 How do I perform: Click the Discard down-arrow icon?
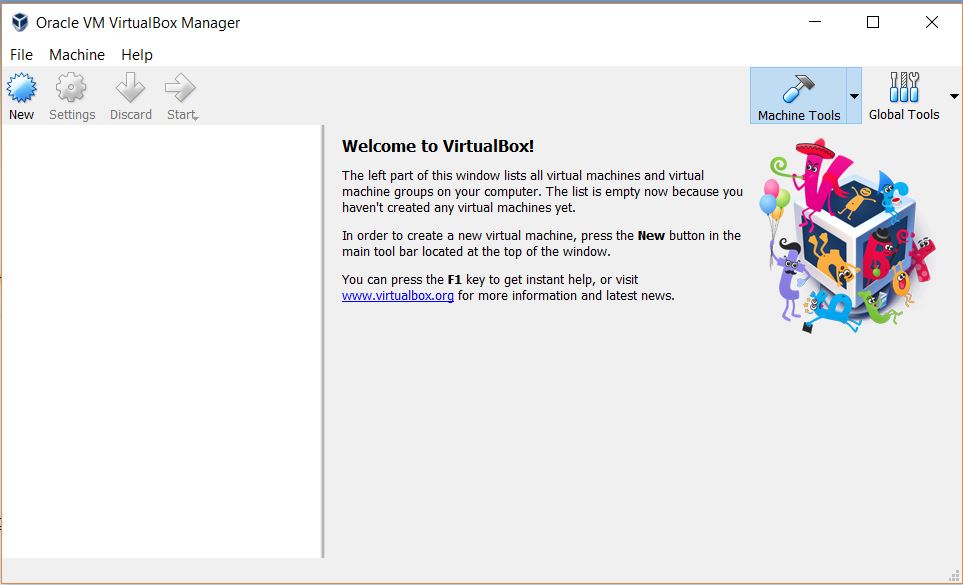click(x=130, y=87)
